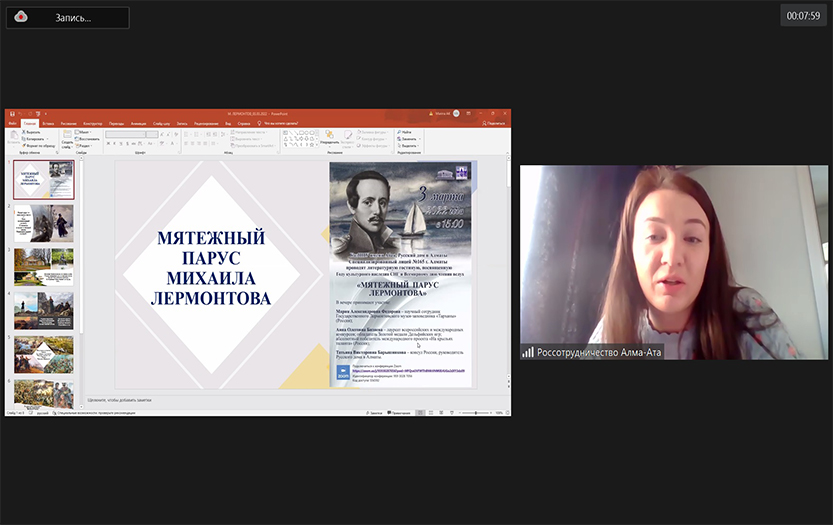Click the Вставить (Paste) clipboard icon
This screenshot has height=525, width=833.
click(x=14, y=137)
